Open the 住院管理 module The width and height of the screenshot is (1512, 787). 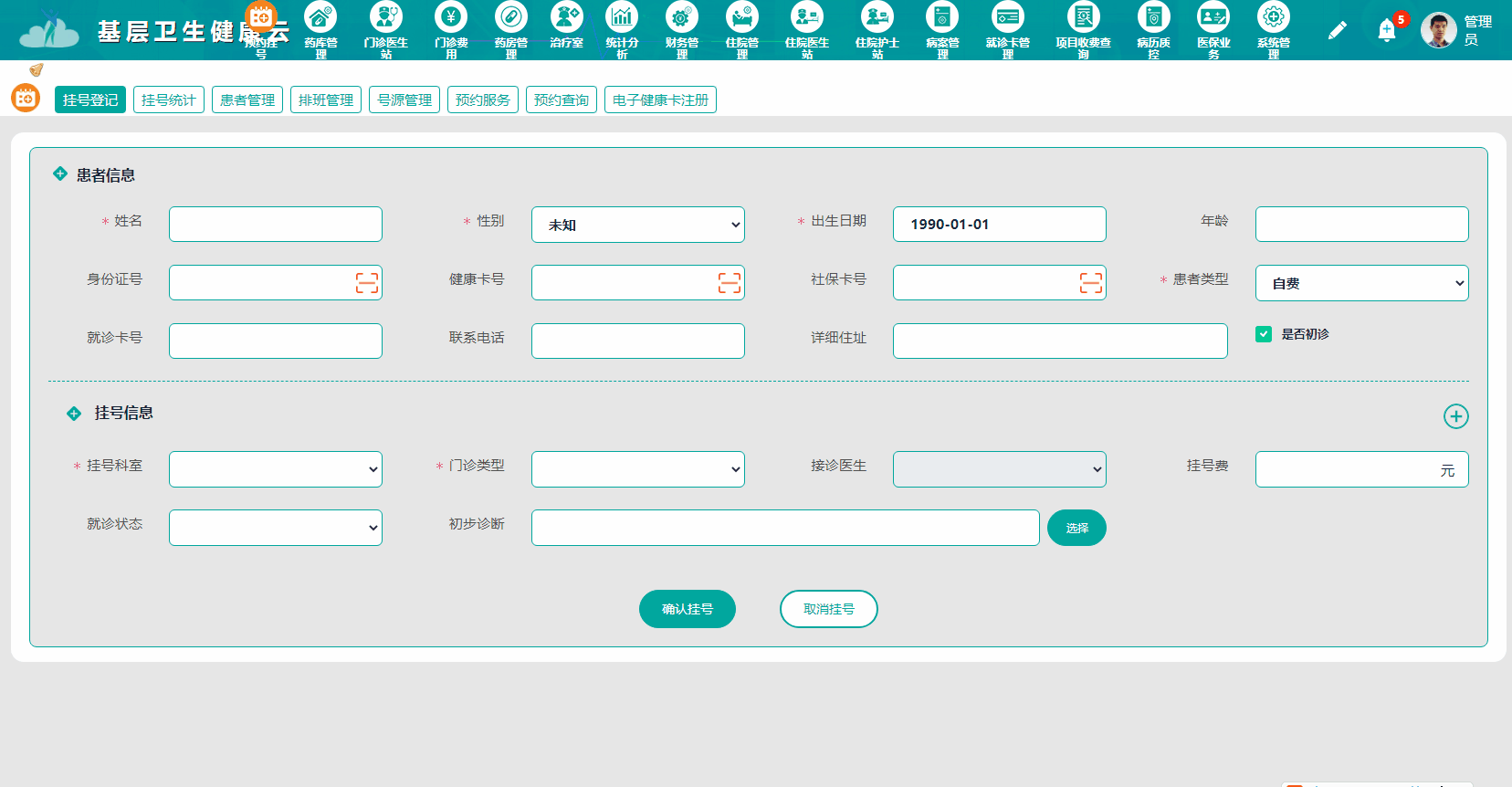click(x=742, y=29)
